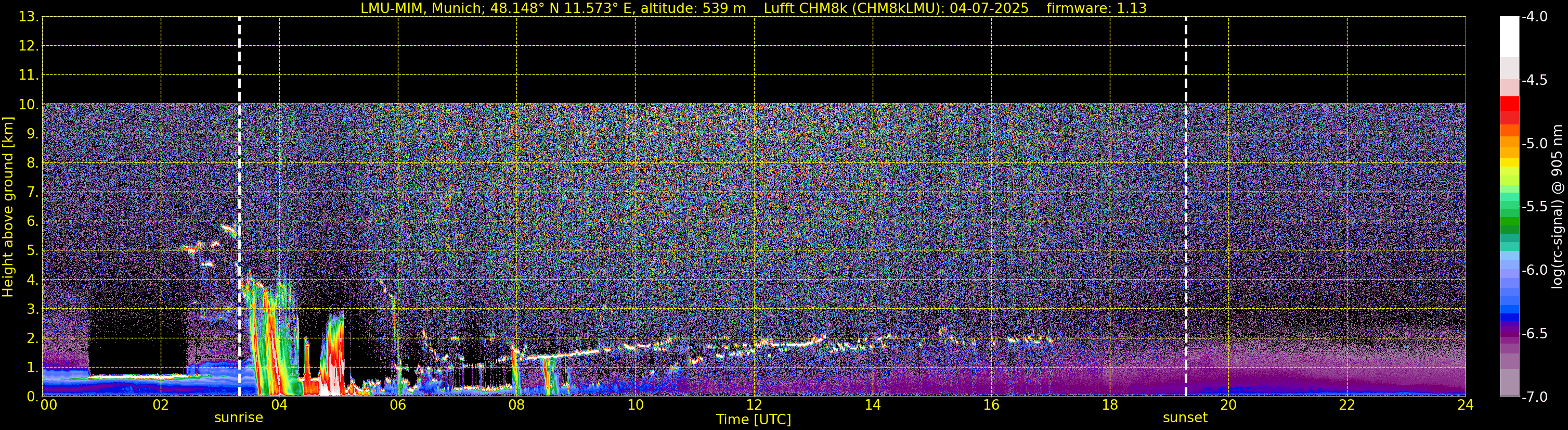Click the "6." height axis tick label
Viewport: 1568px width, 430px height.
point(32,221)
